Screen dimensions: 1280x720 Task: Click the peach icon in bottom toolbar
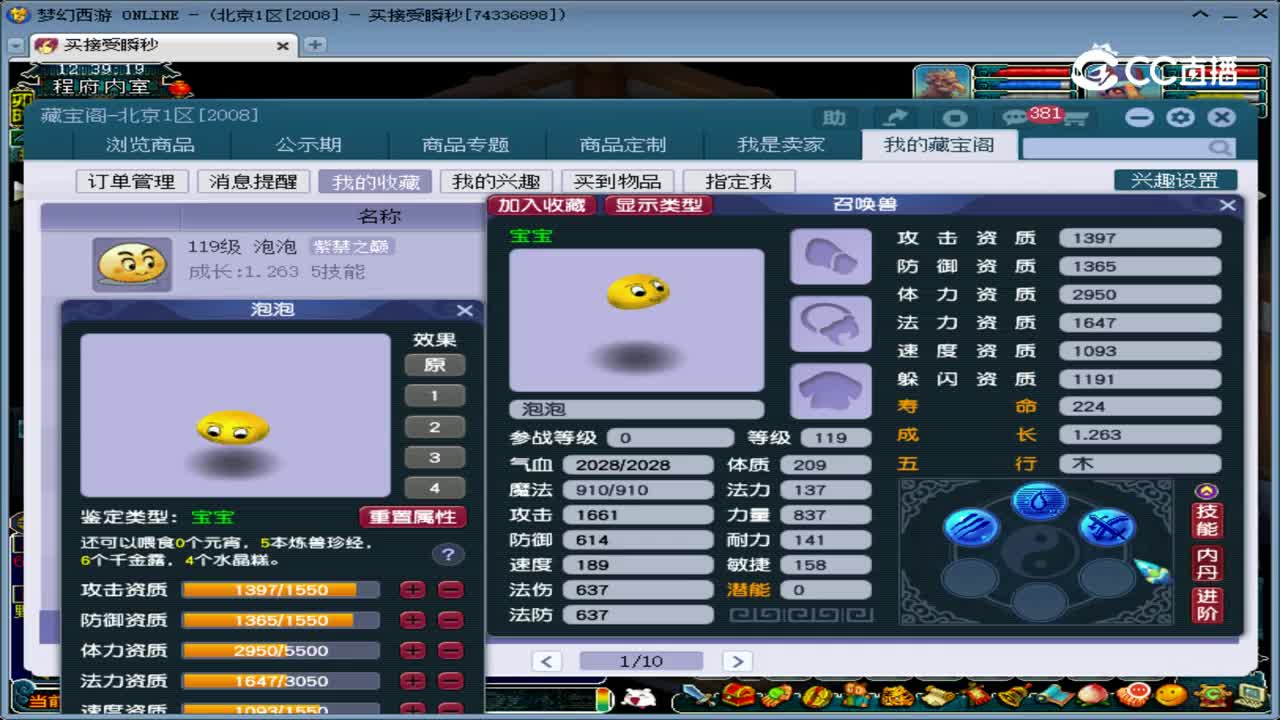pyautogui.click(x=1094, y=695)
